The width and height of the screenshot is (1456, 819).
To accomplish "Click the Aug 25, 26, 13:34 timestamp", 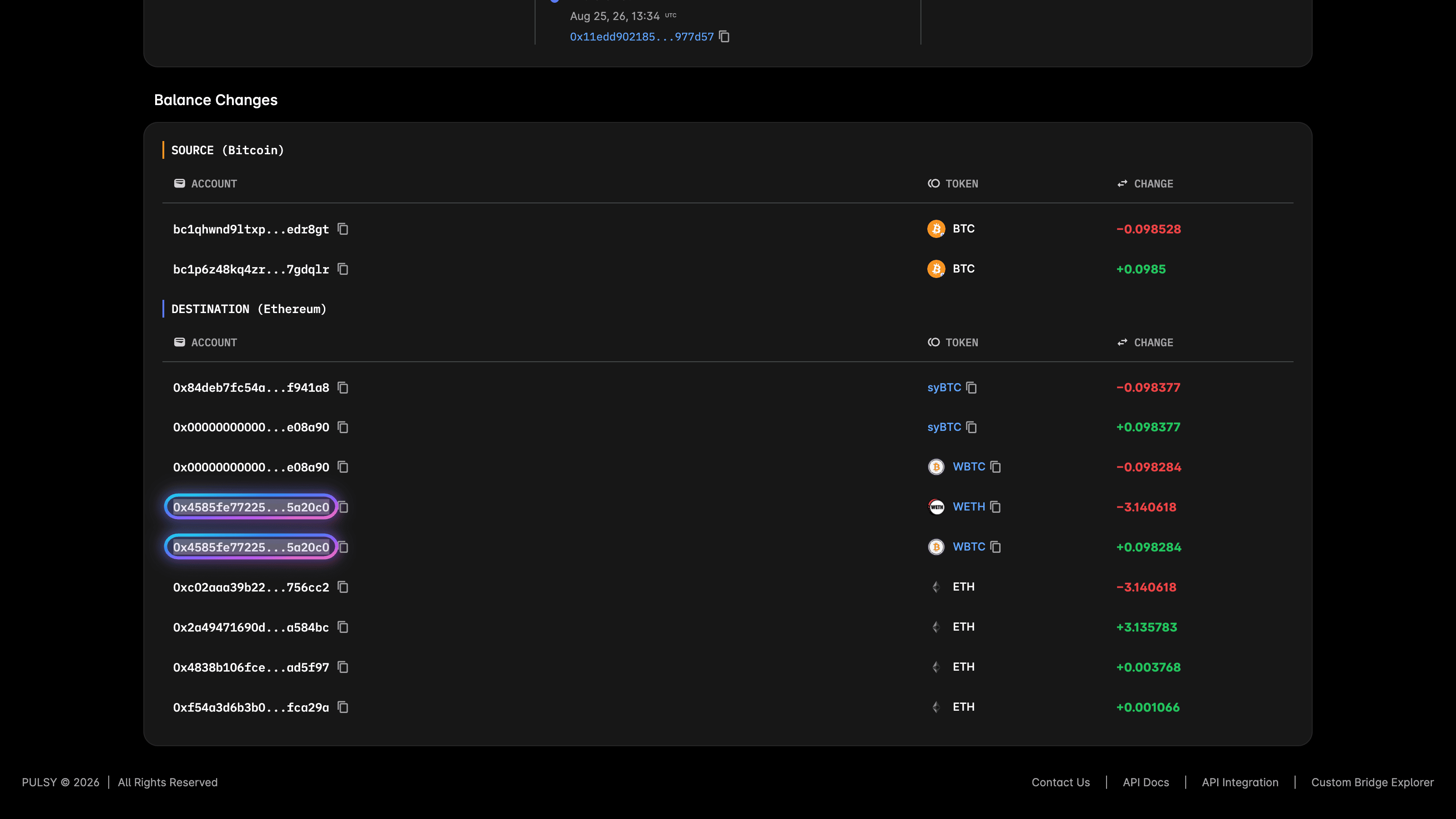I will point(614,16).
